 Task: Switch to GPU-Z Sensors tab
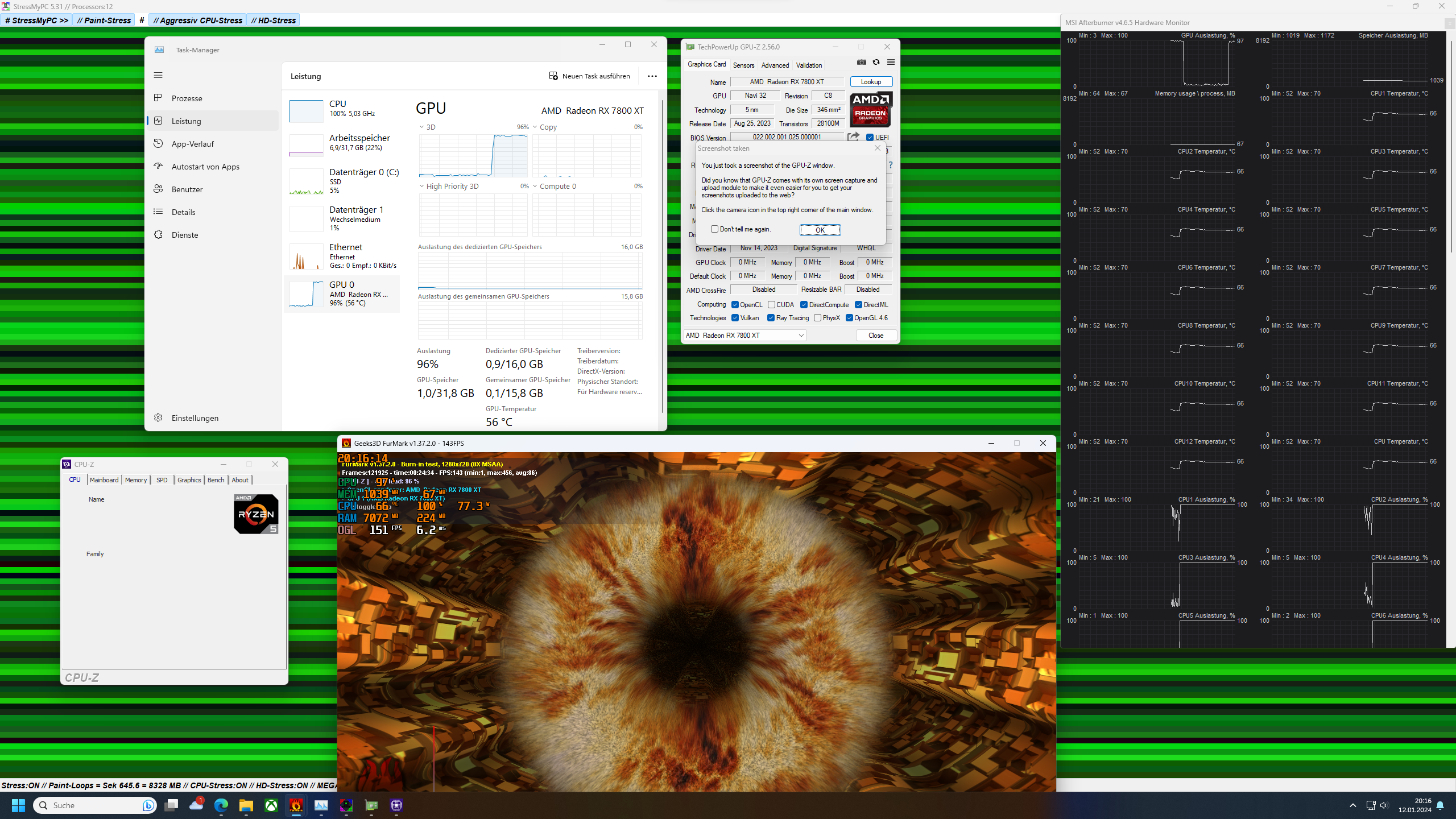(x=743, y=65)
